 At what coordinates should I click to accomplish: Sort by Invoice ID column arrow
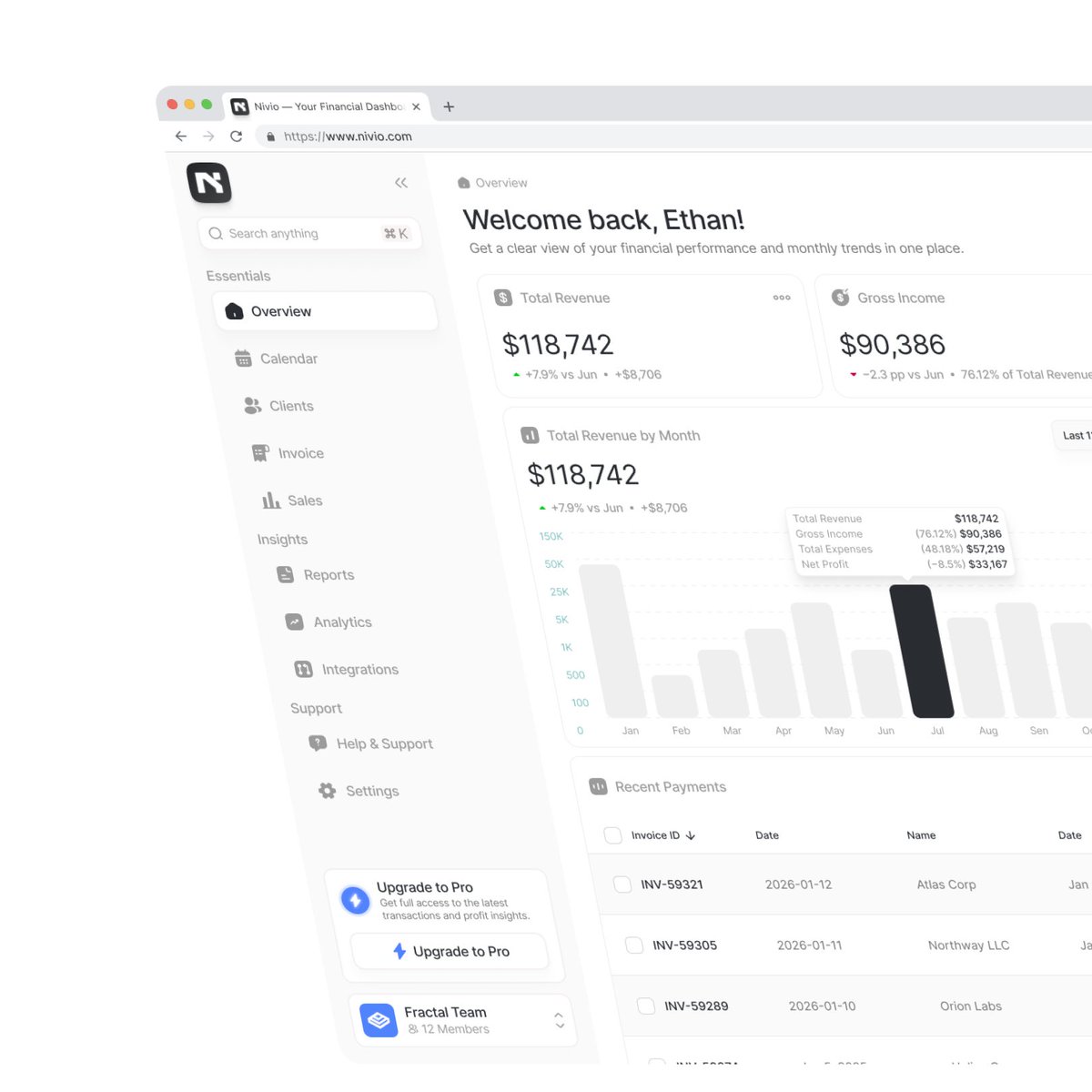[691, 835]
